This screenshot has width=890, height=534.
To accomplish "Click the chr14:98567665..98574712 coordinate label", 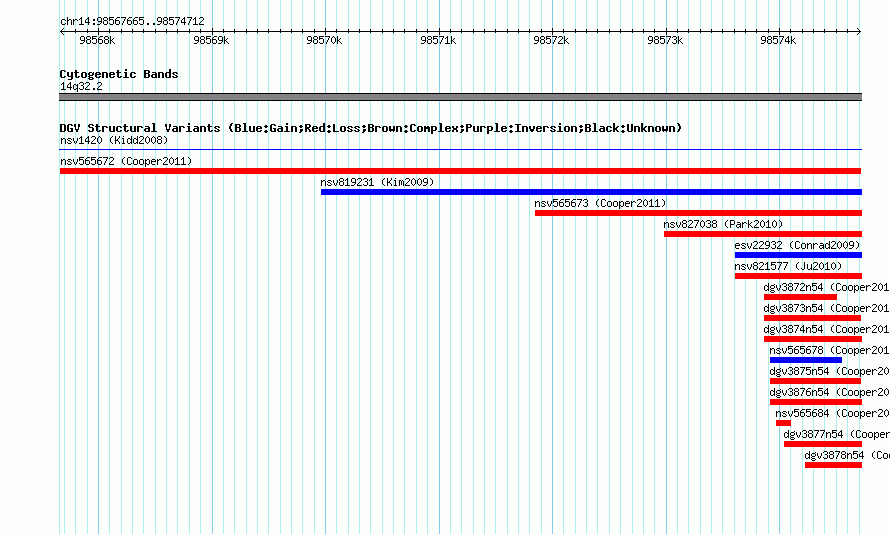I will (132, 21).
